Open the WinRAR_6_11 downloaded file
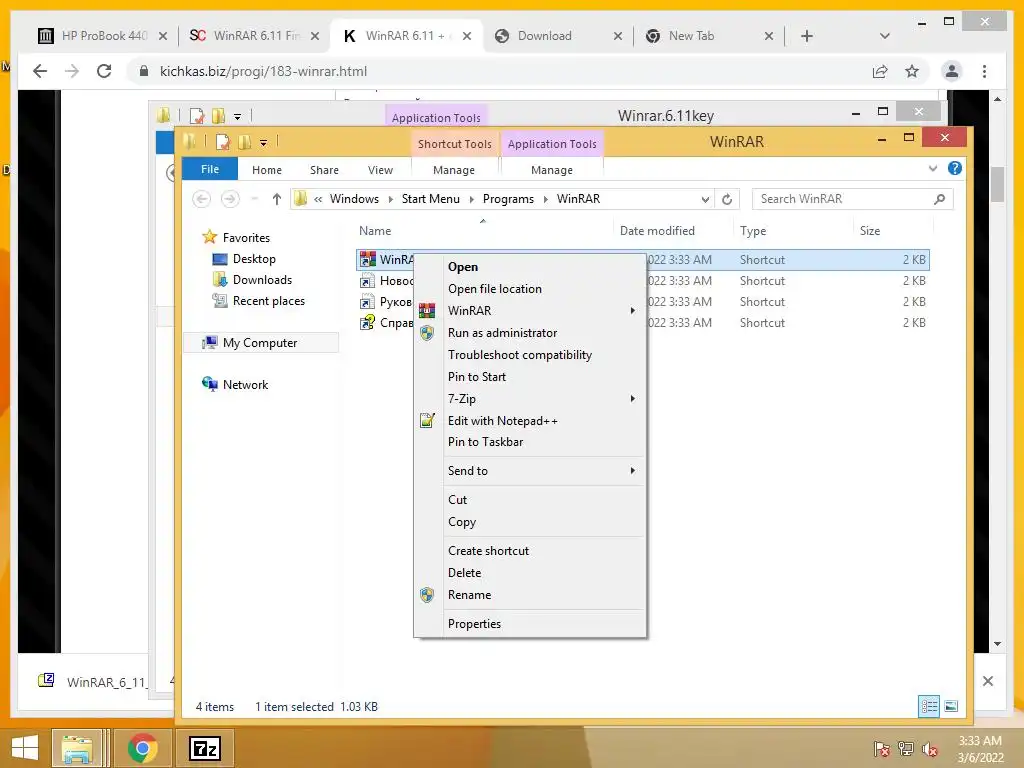The image size is (1024, 768). (x=92, y=682)
